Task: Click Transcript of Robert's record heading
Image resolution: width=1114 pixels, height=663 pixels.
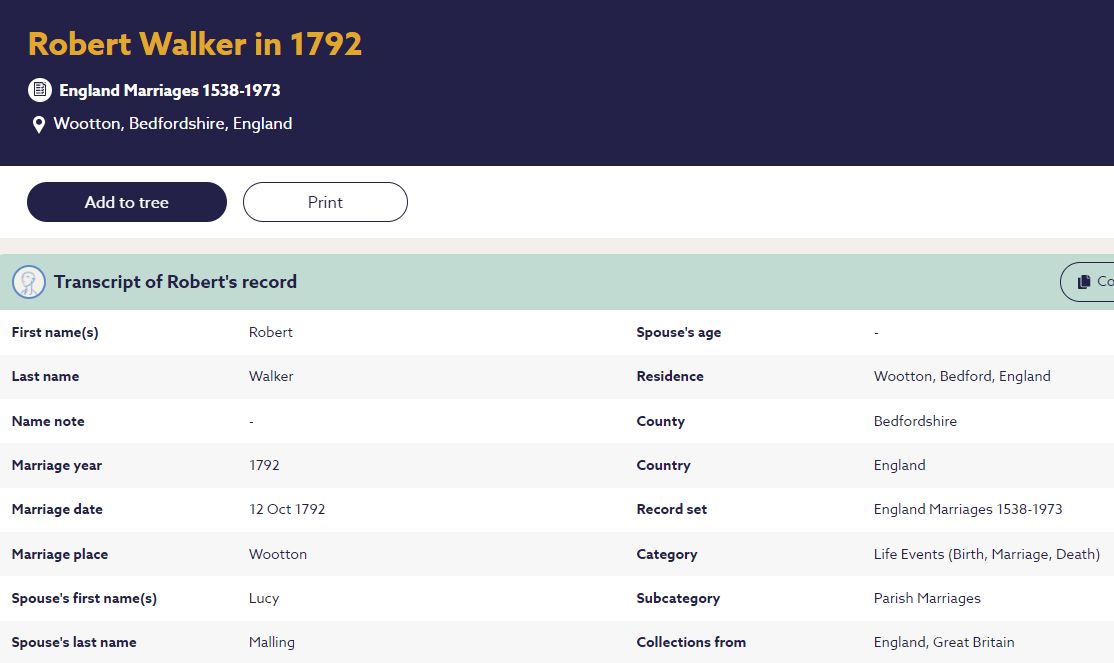Action: click(x=175, y=282)
